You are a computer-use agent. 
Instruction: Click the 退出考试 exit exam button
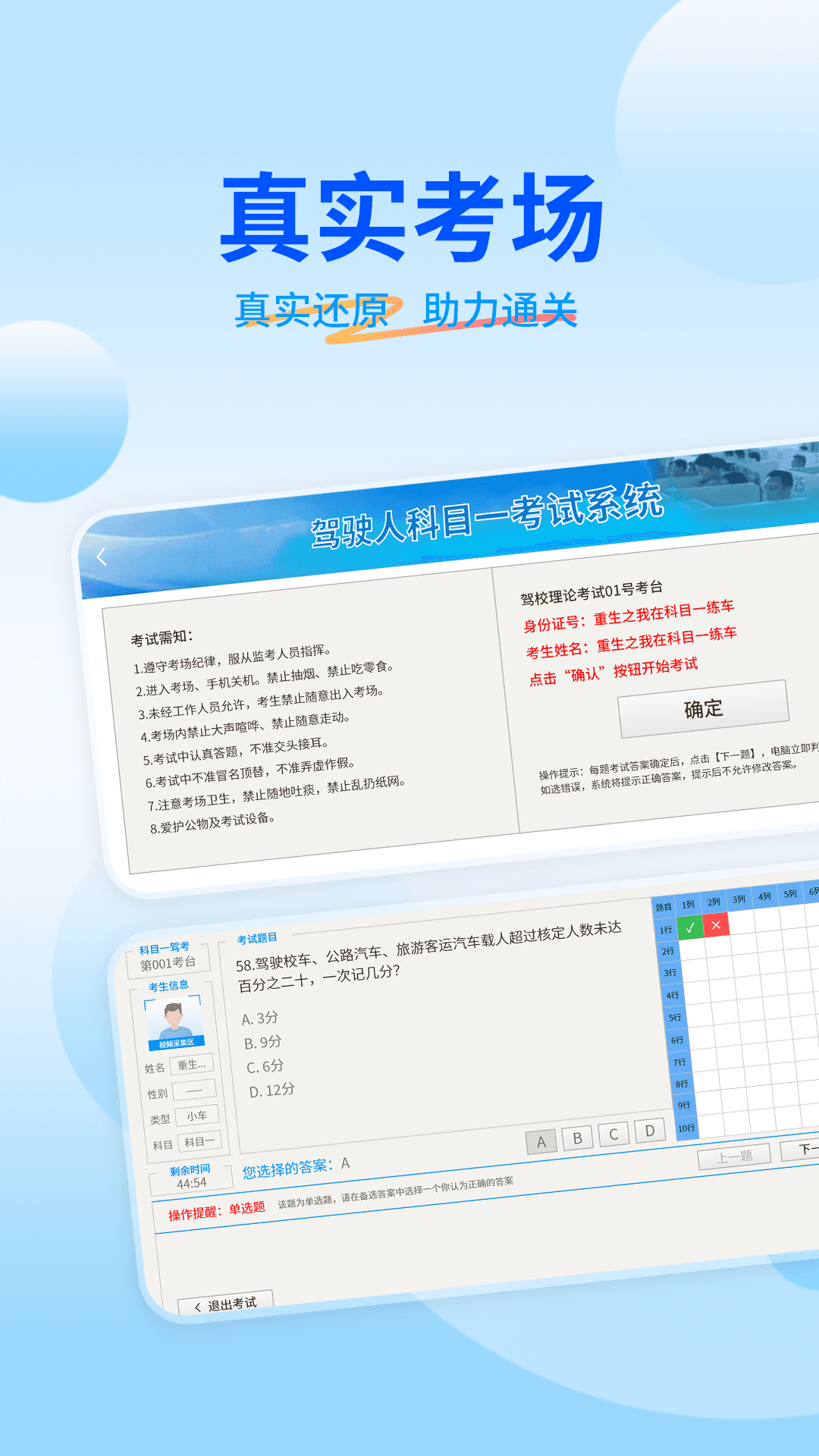pyautogui.click(x=226, y=1304)
